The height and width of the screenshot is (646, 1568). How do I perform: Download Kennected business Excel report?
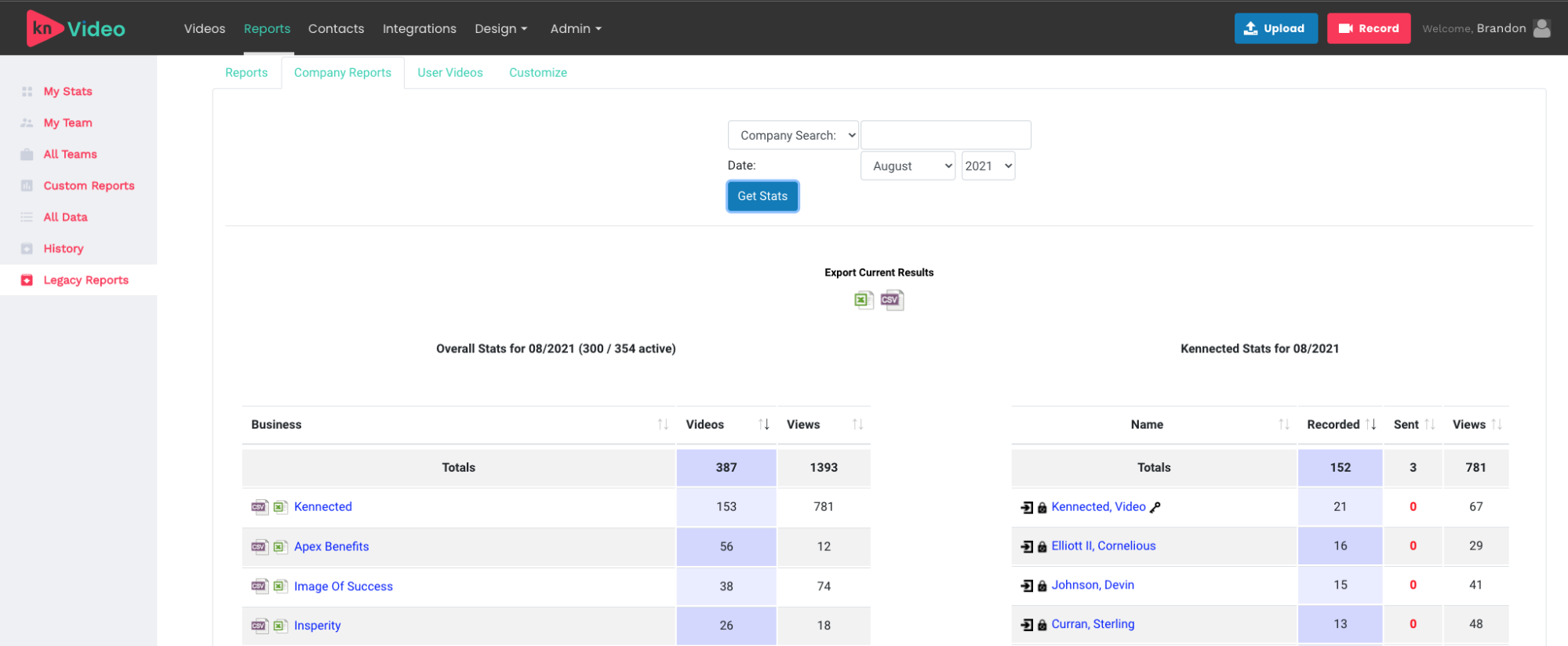pyautogui.click(x=281, y=507)
